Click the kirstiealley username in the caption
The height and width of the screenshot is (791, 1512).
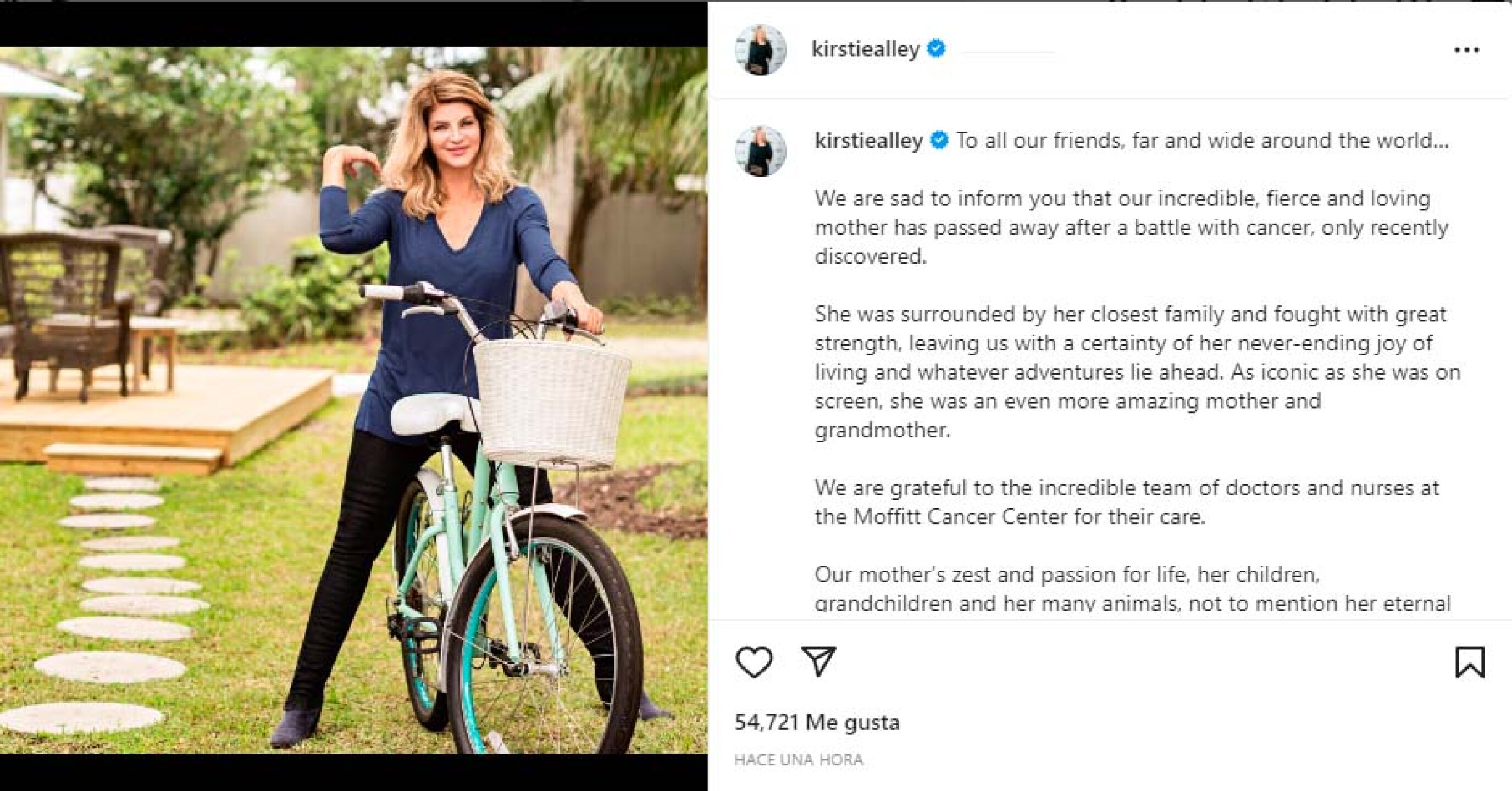tap(869, 141)
